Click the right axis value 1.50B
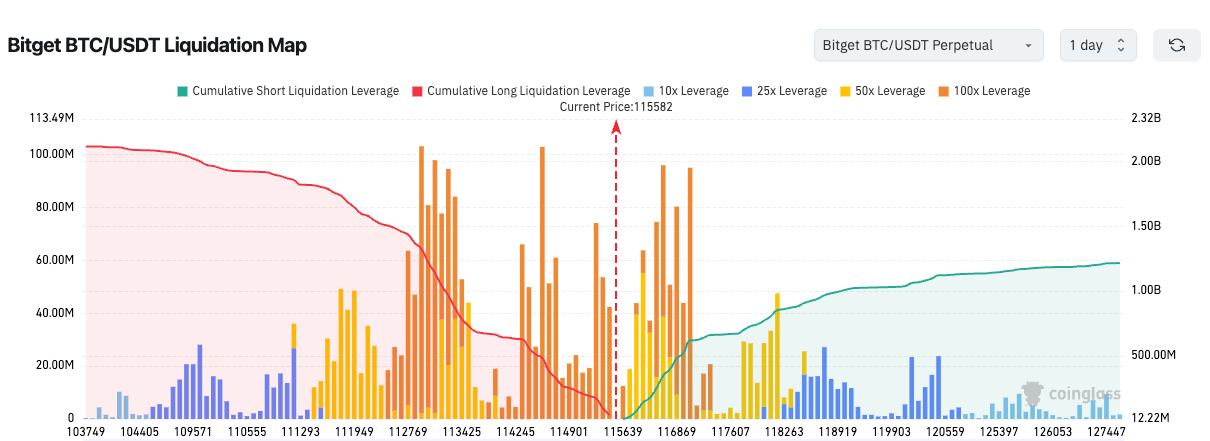 pyautogui.click(x=1146, y=226)
